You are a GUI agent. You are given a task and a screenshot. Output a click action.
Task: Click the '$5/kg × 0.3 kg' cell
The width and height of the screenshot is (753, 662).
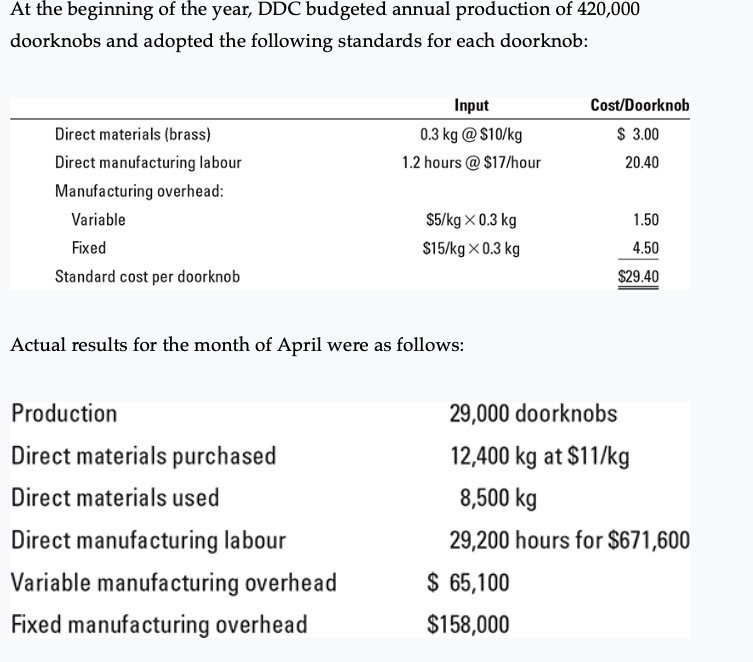471,219
